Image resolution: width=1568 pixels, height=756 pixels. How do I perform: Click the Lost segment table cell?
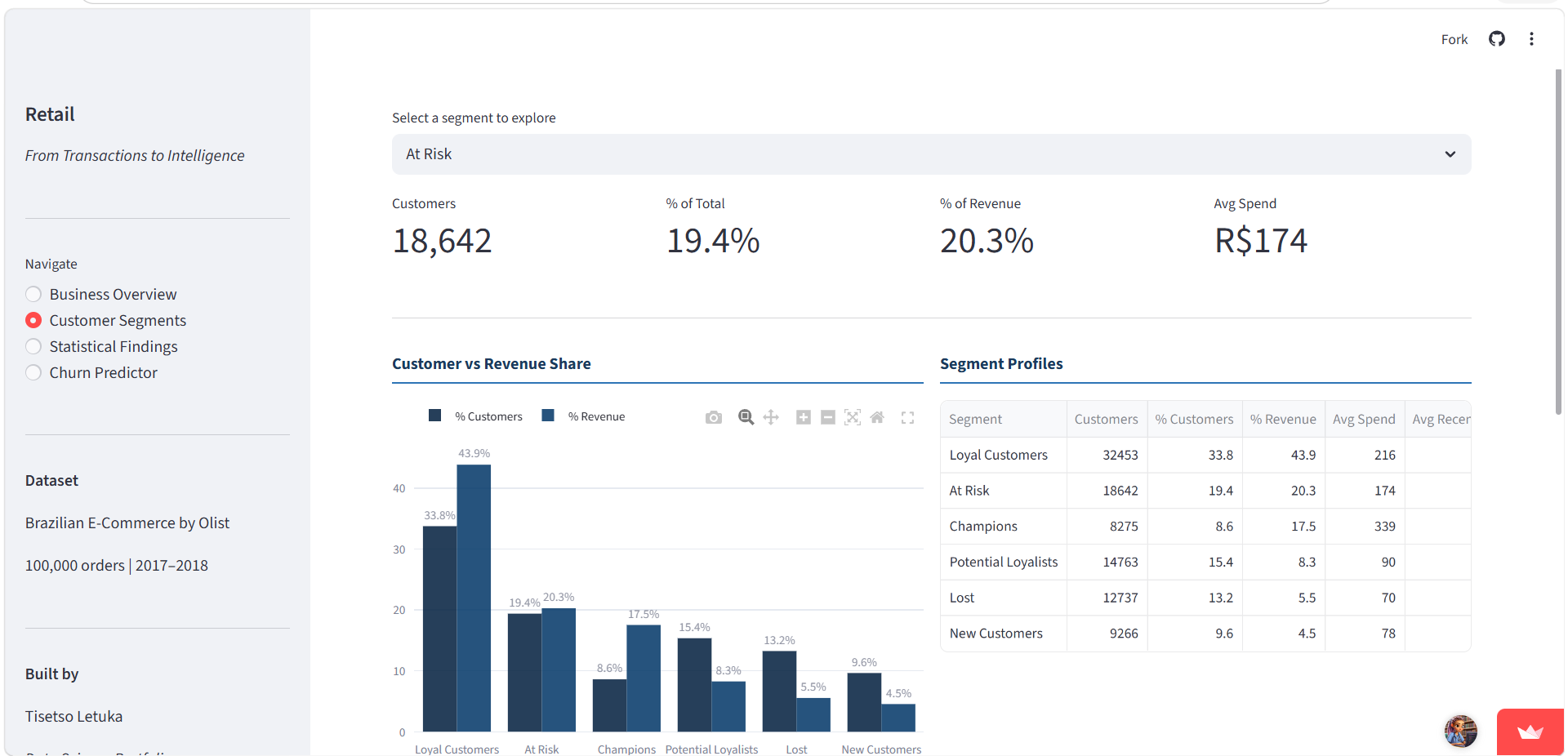pyautogui.click(x=1004, y=598)
